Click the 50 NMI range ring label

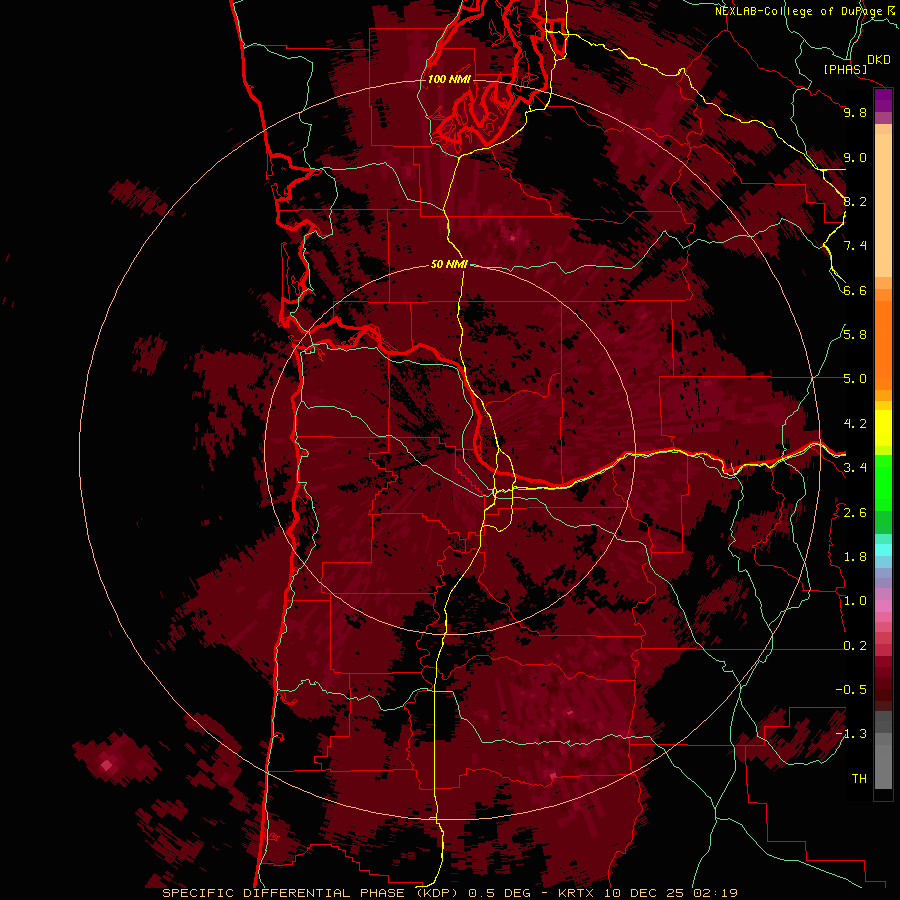coord(449,264)
